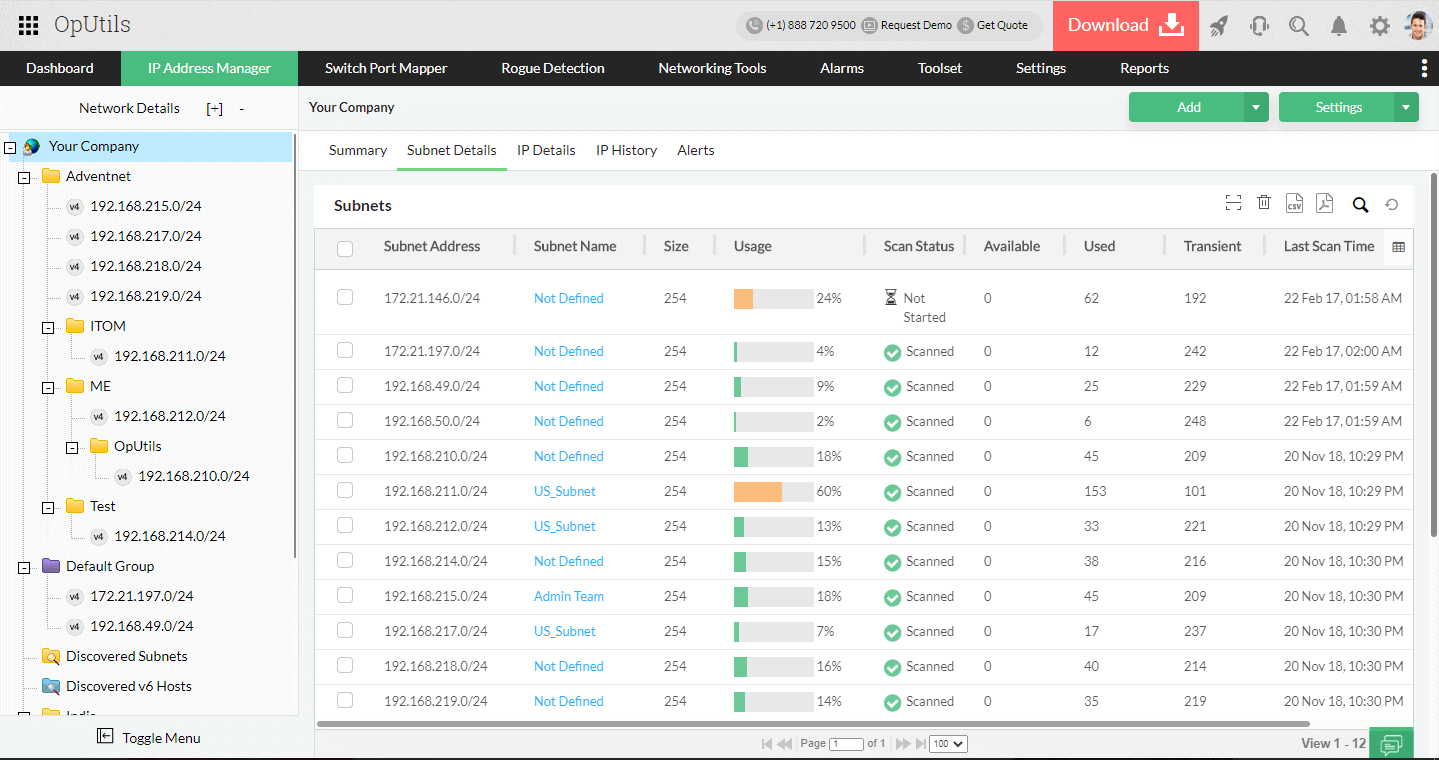Open the Add button dropdown arrow
The height and width of the screenshot is (760, 1439).
[x=1256, y=107]
